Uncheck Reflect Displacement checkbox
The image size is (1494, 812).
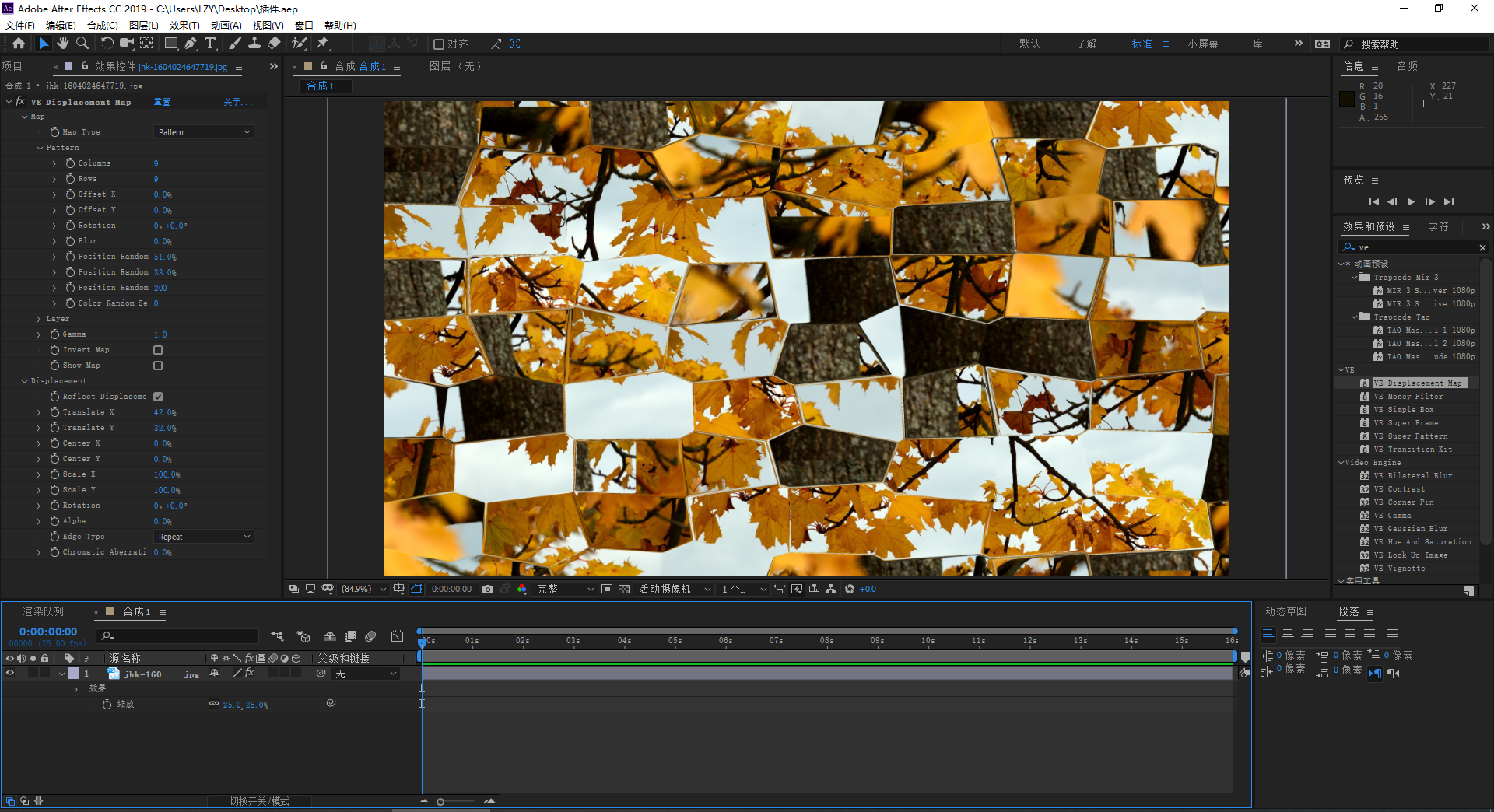158,397
